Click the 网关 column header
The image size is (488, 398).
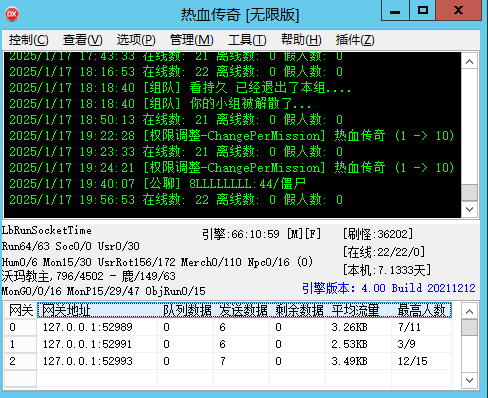pyautogui.click(x=21, y=310)
